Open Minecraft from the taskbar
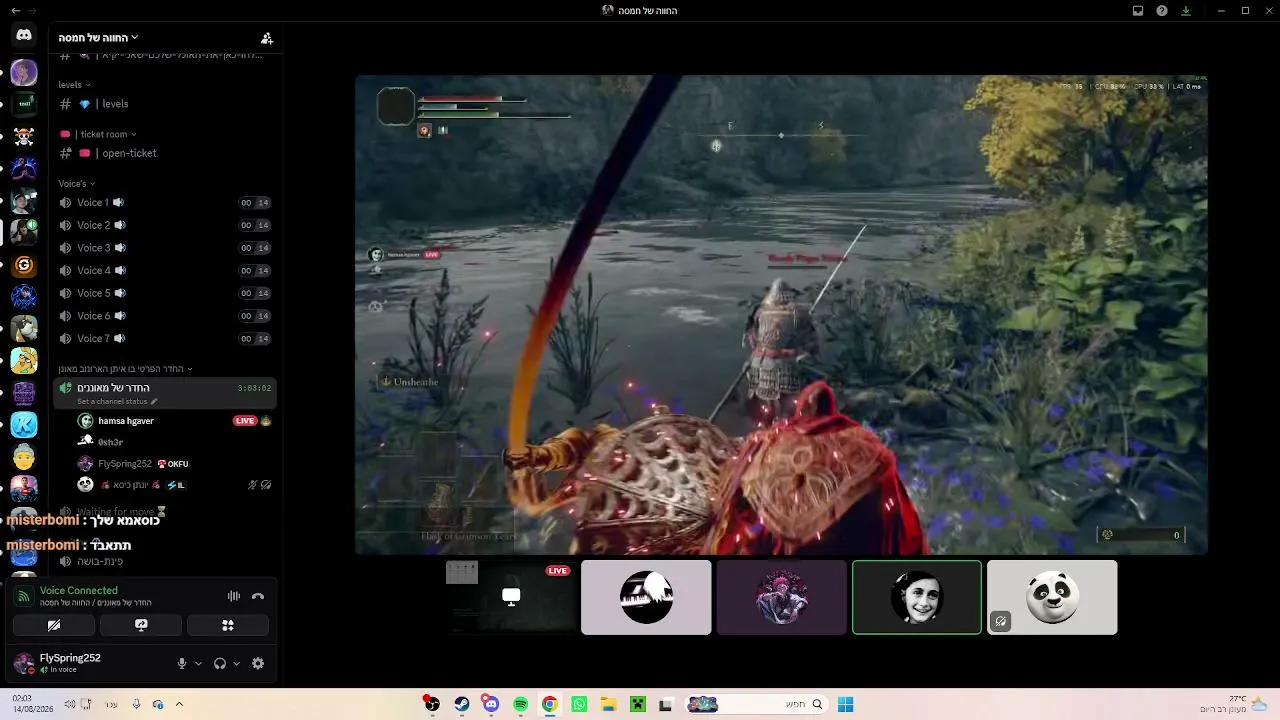The height and width of the screenshot is (720, 1280). 637,704
